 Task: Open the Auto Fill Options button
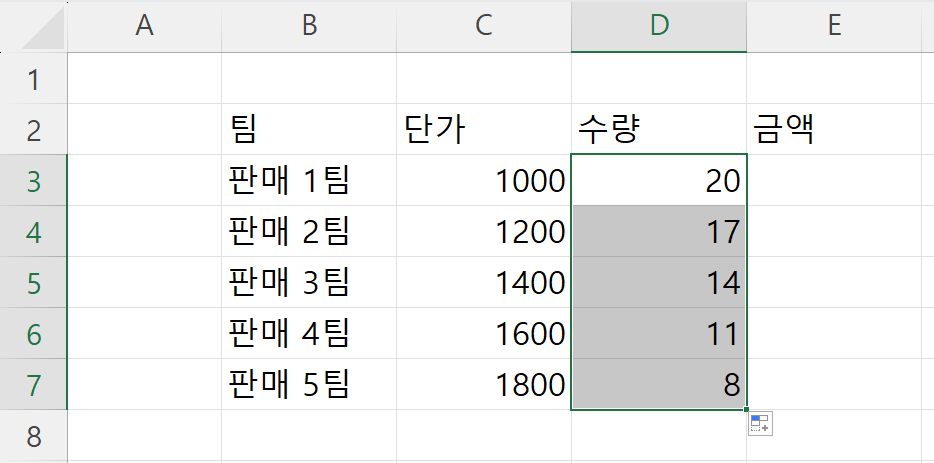pyautogui.click(x=760, y=424)
